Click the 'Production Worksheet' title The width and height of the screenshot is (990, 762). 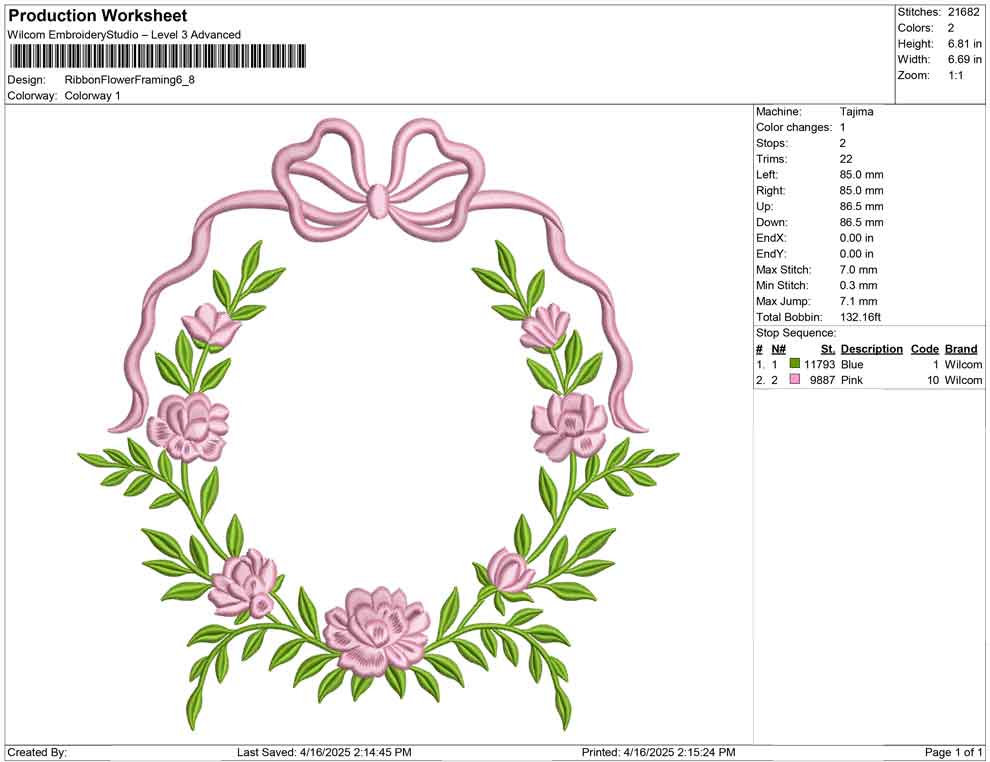[x=98, y=16]
